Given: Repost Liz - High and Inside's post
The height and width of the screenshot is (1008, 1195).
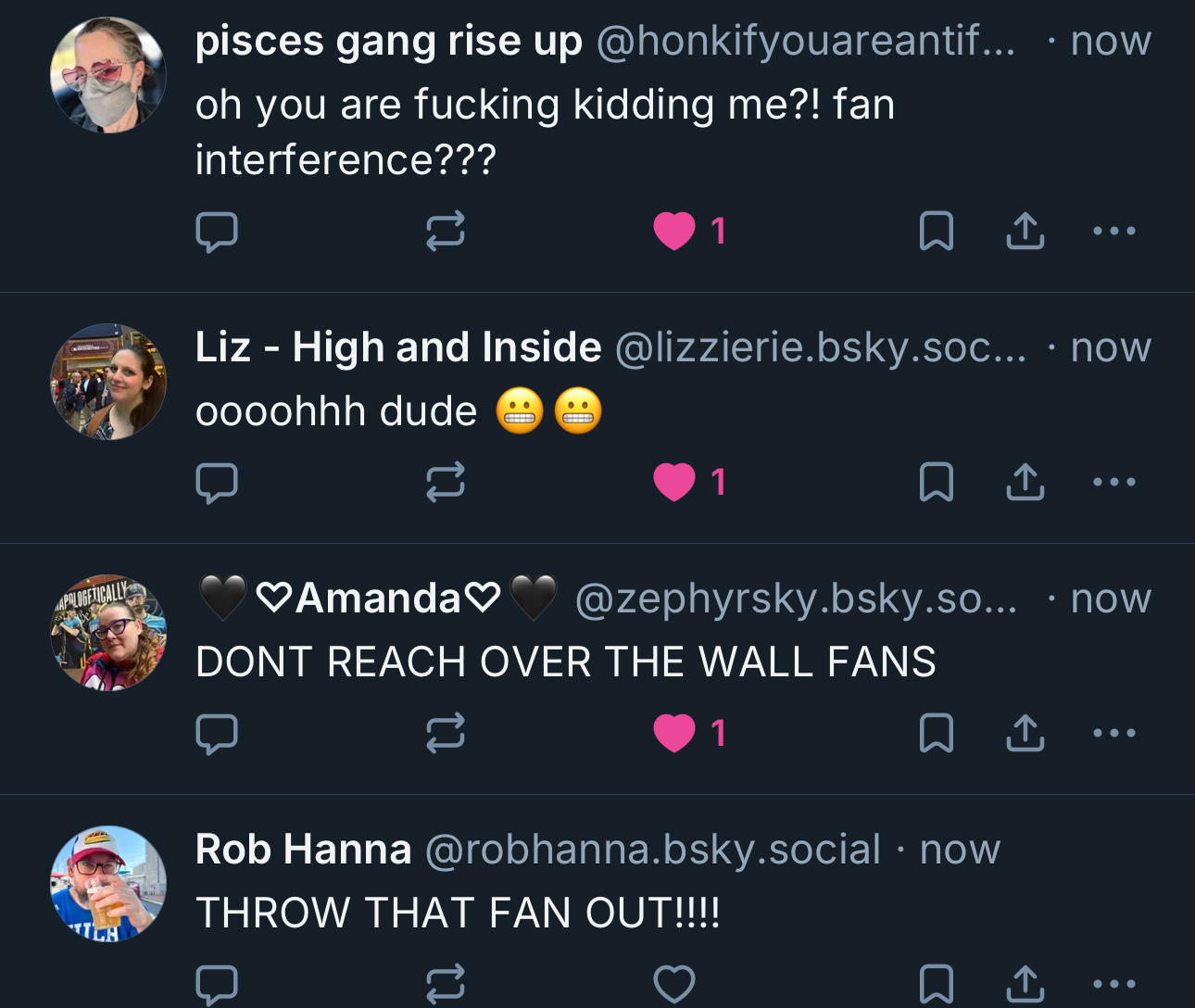Looking at the screenshot, I should click(445, 483).
